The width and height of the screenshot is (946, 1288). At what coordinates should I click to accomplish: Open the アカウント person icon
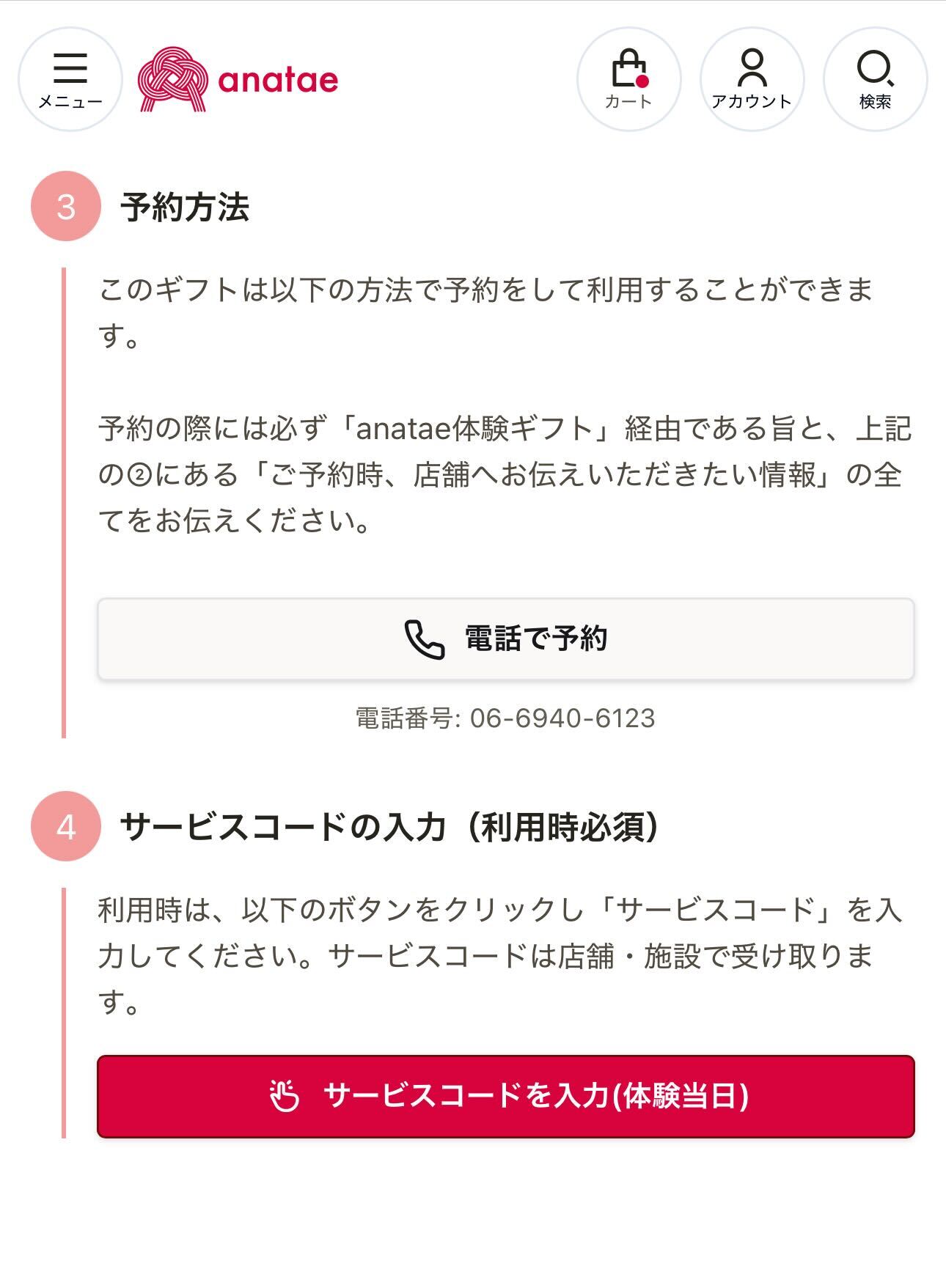click(x=752, y=68)
